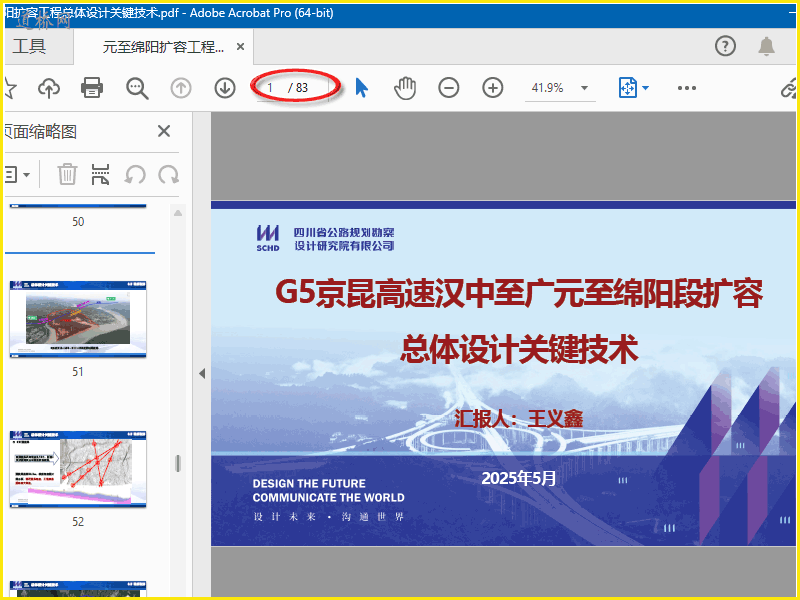Go to previous page arrow

[x=181, y=88]
